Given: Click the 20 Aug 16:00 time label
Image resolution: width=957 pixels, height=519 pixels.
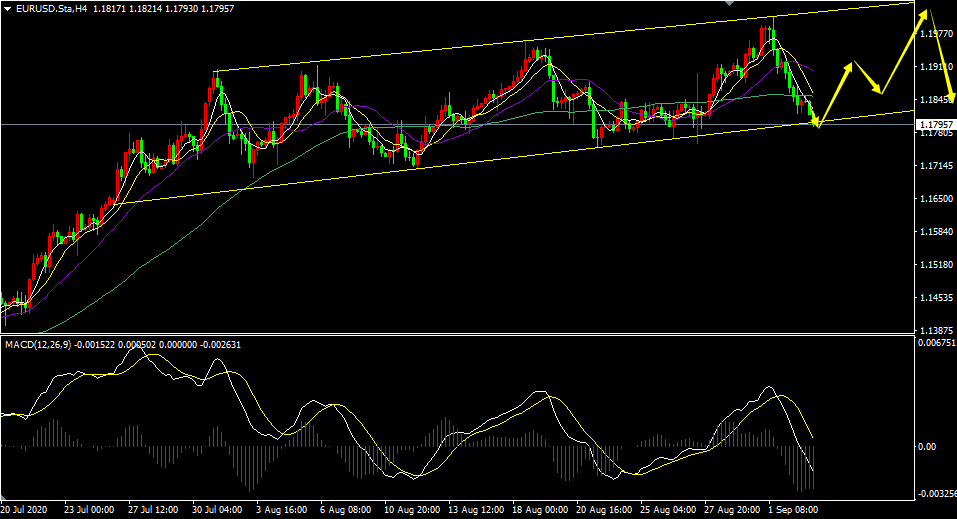Looking at the screenshot, I should [604, 510].
